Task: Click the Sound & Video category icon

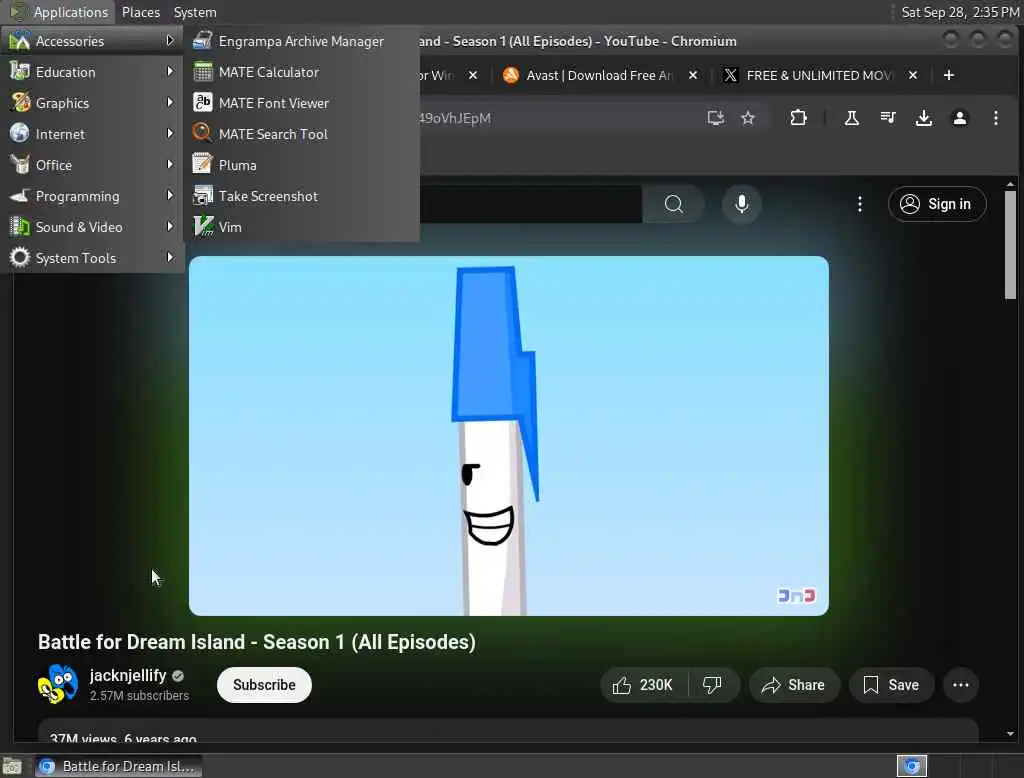Action: click(20, 227)
